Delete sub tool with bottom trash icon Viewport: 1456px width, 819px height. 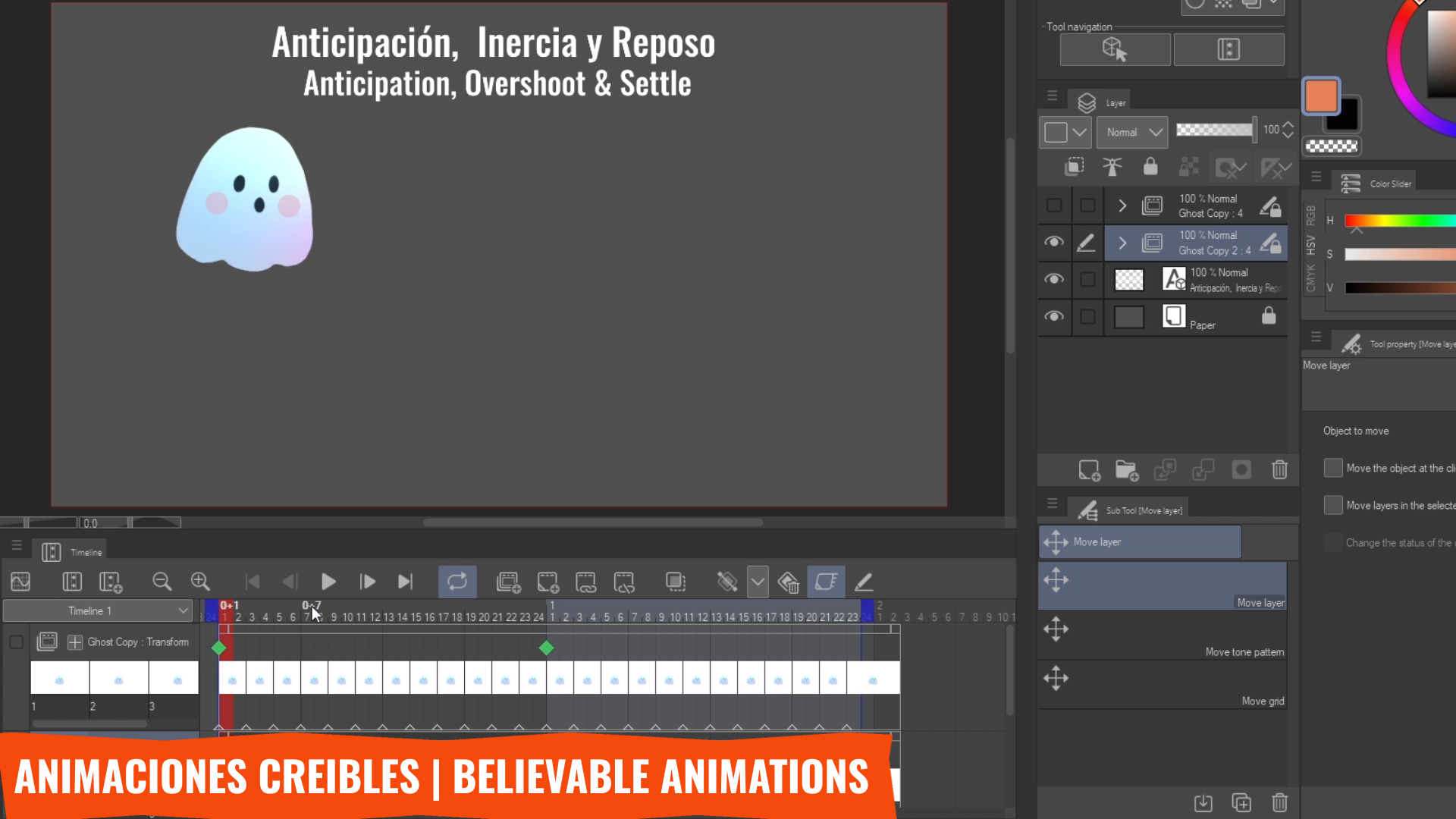1280,802
